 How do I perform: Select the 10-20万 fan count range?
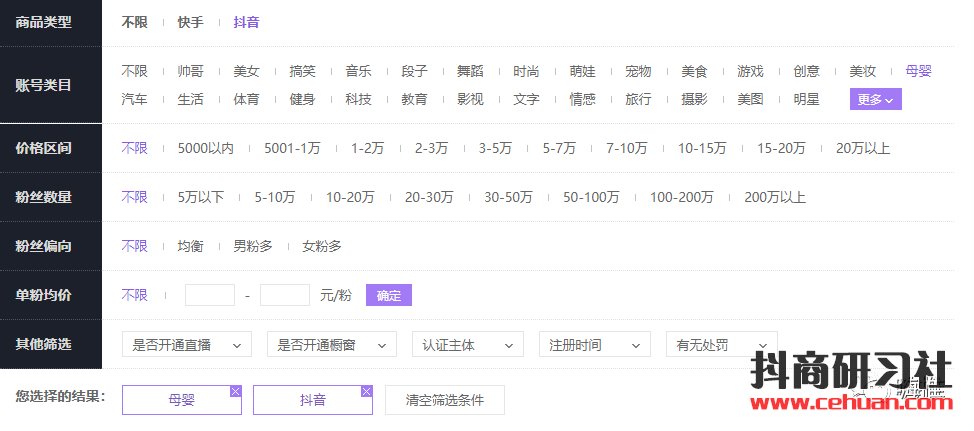350,197
